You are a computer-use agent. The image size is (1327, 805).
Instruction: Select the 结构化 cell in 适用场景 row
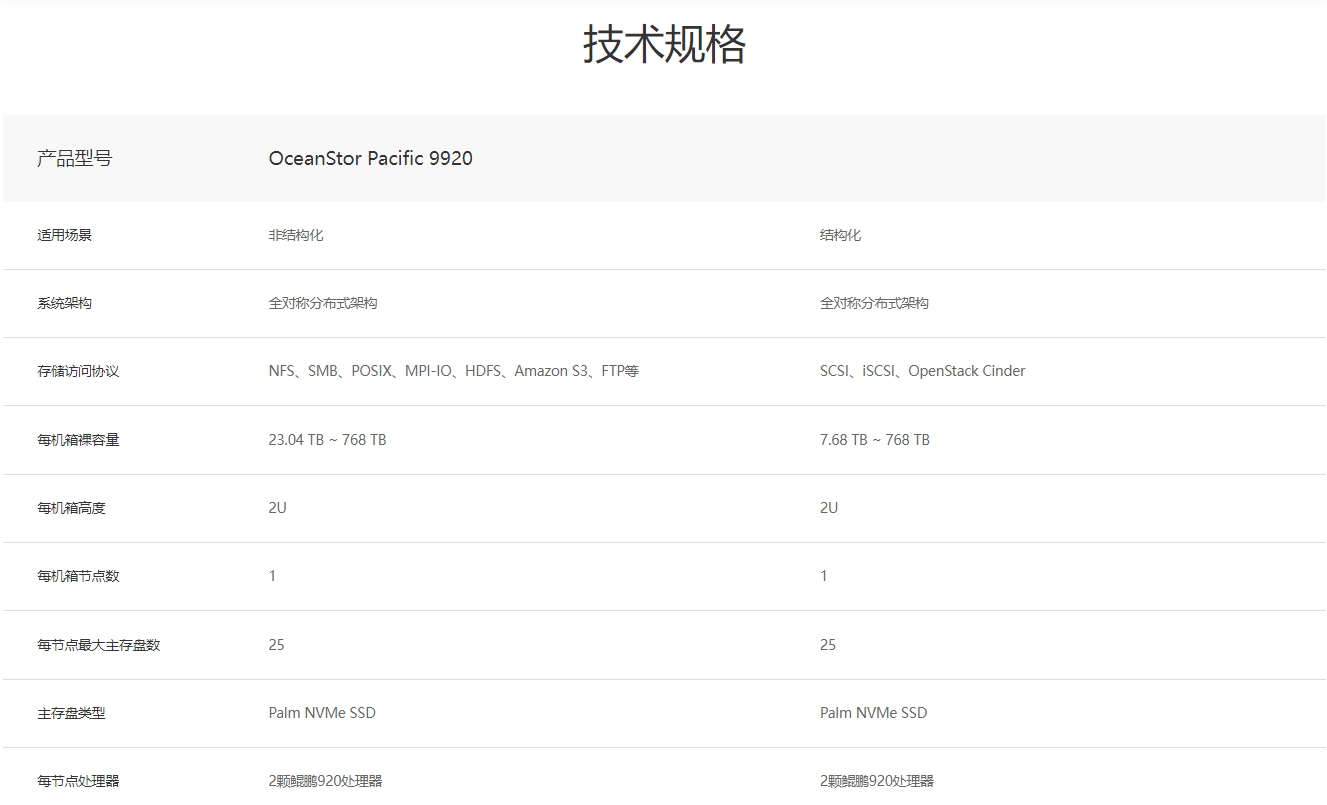pos(840,235)
